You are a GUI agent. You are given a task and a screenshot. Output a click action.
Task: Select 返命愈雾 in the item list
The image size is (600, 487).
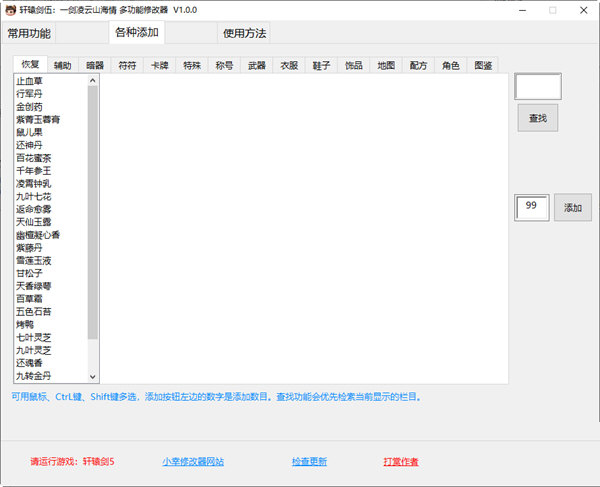(x=34, y=209)
